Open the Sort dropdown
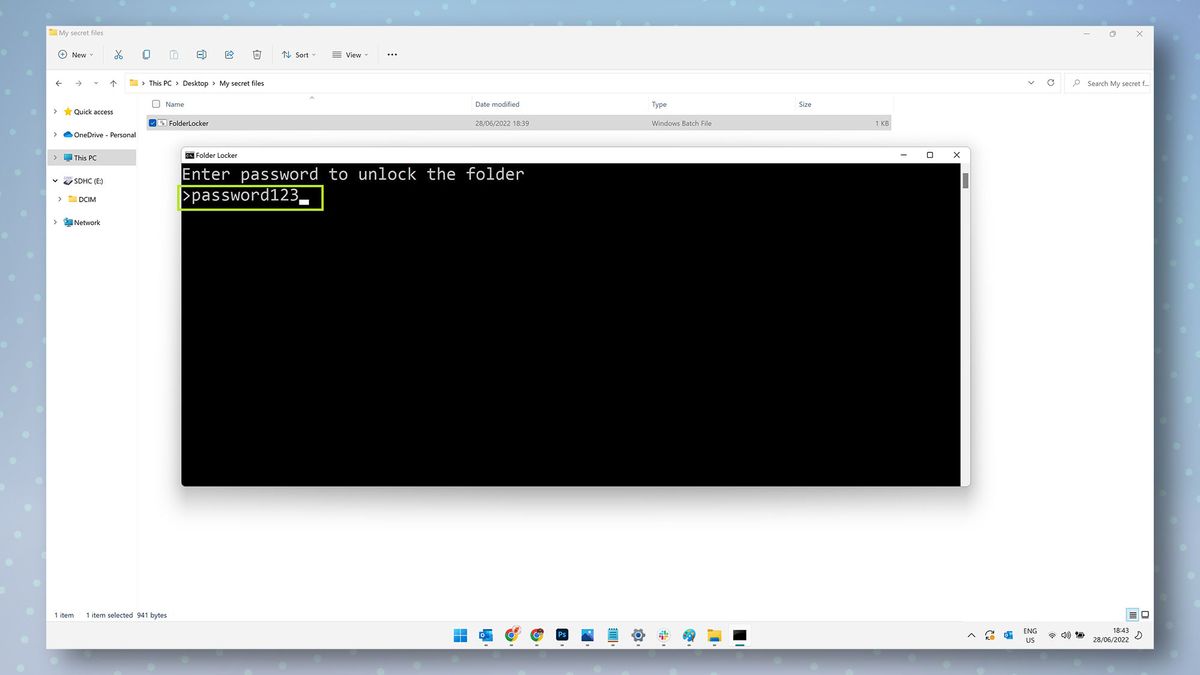The image size is (1200, 675). [298, 54]
